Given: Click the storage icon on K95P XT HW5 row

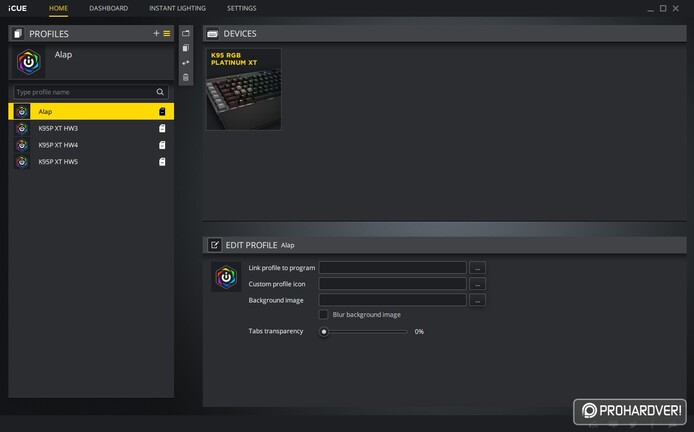Looking at the screenshot, I should tap(162, 162).
